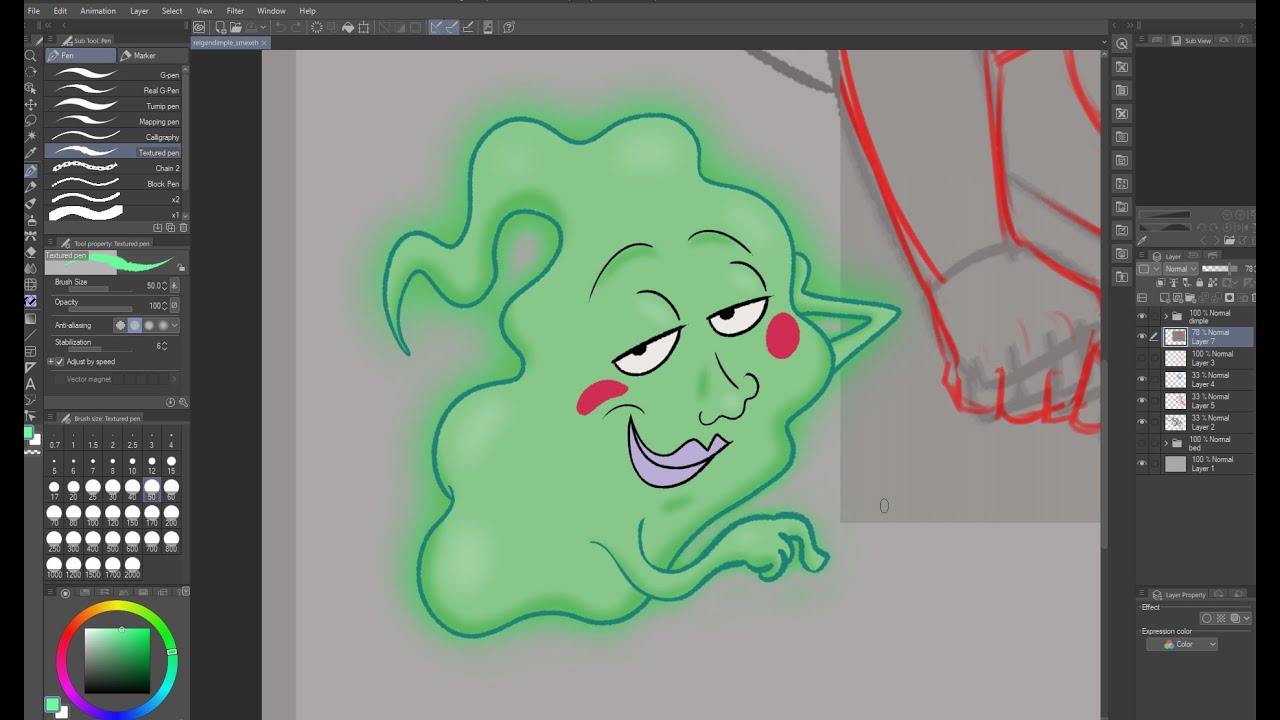Pick brush size 2000 preset
Screen dimensions: 1280x720
tap(132, 568)
